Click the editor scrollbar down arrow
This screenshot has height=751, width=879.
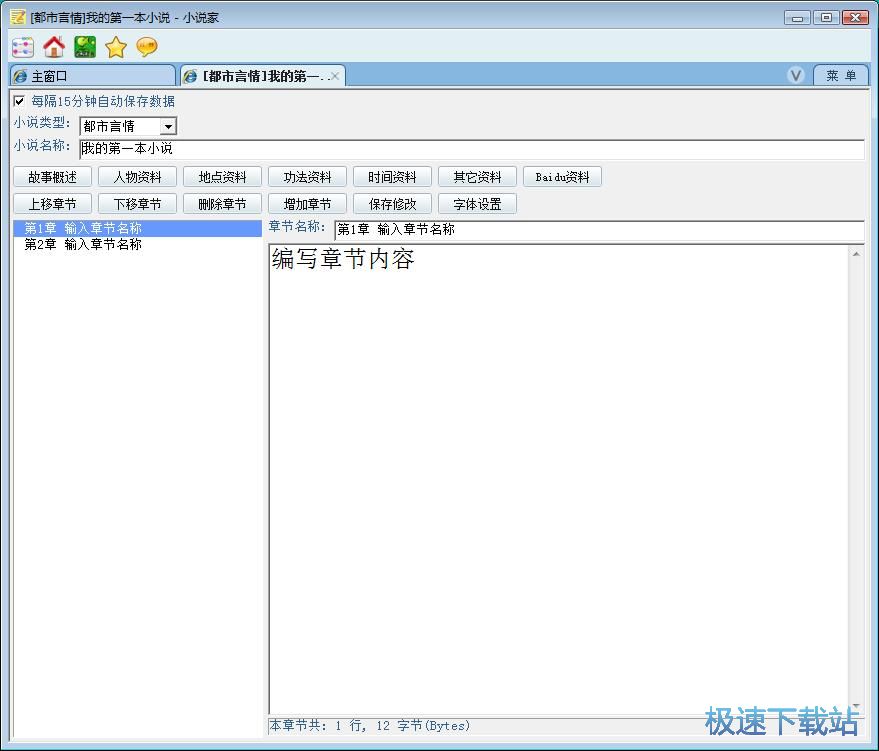856,707
